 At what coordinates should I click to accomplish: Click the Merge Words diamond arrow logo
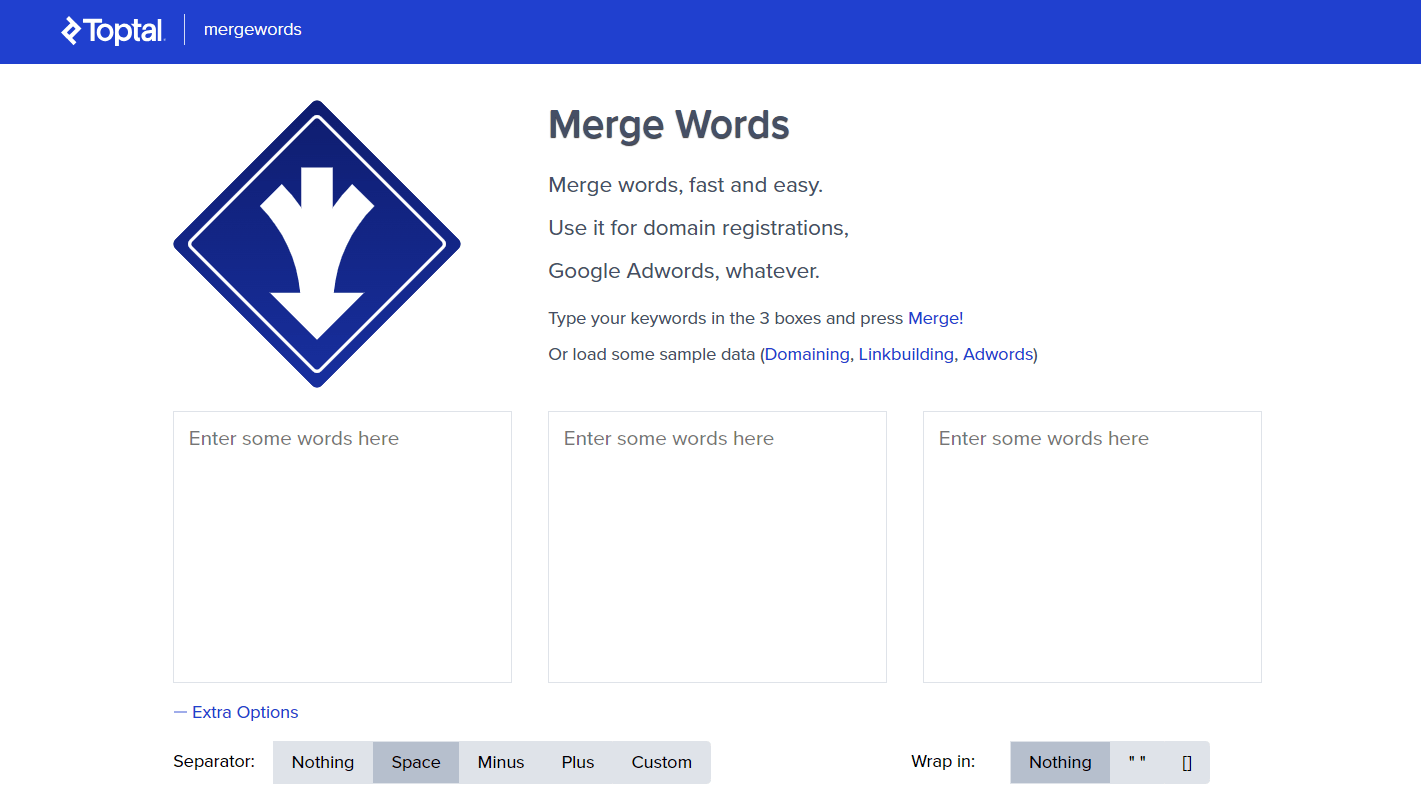317,244
